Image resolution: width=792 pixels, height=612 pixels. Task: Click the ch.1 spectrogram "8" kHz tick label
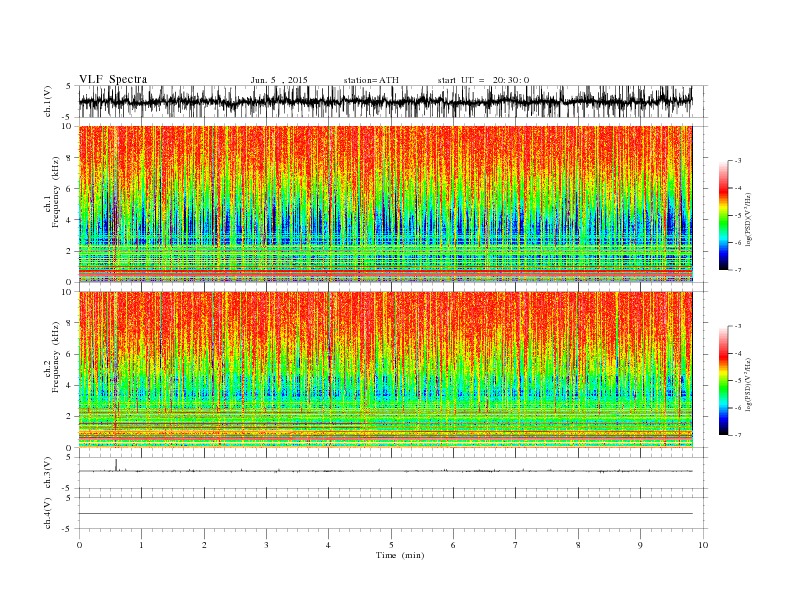coord(70,158)
